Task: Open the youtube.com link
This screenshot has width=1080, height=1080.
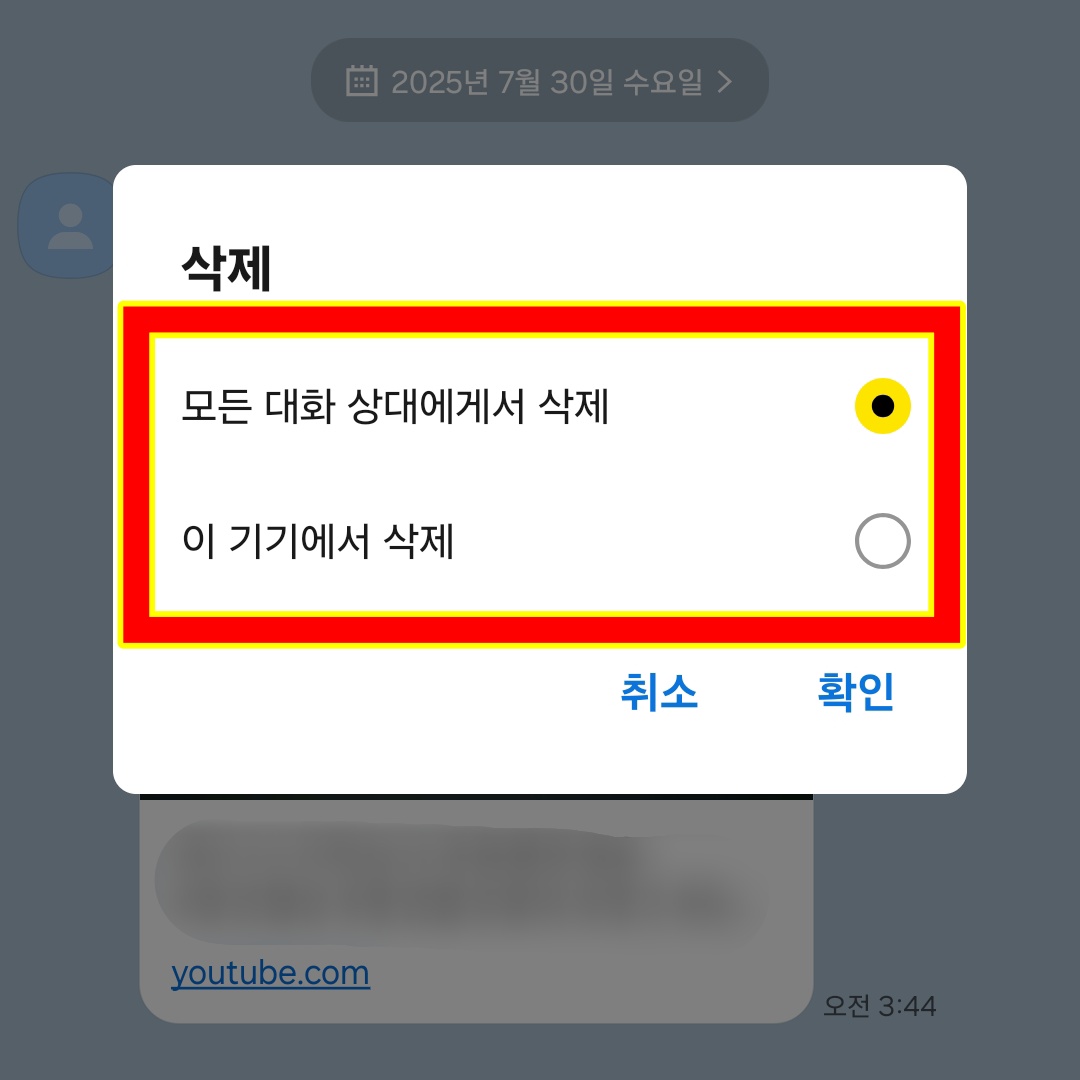Action: (x=270, y=973)
